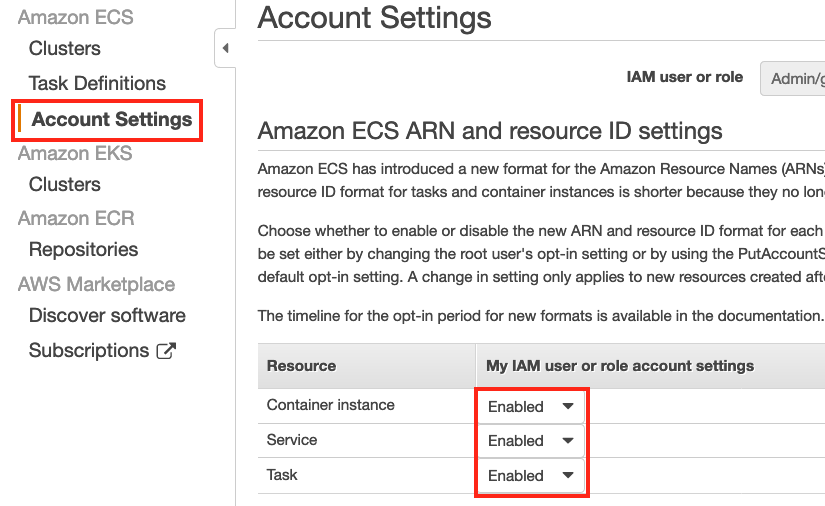Screen dimensions: 825x506
Task: Click the Container instance dropdown caret
Action: click(x=568, y=406)
